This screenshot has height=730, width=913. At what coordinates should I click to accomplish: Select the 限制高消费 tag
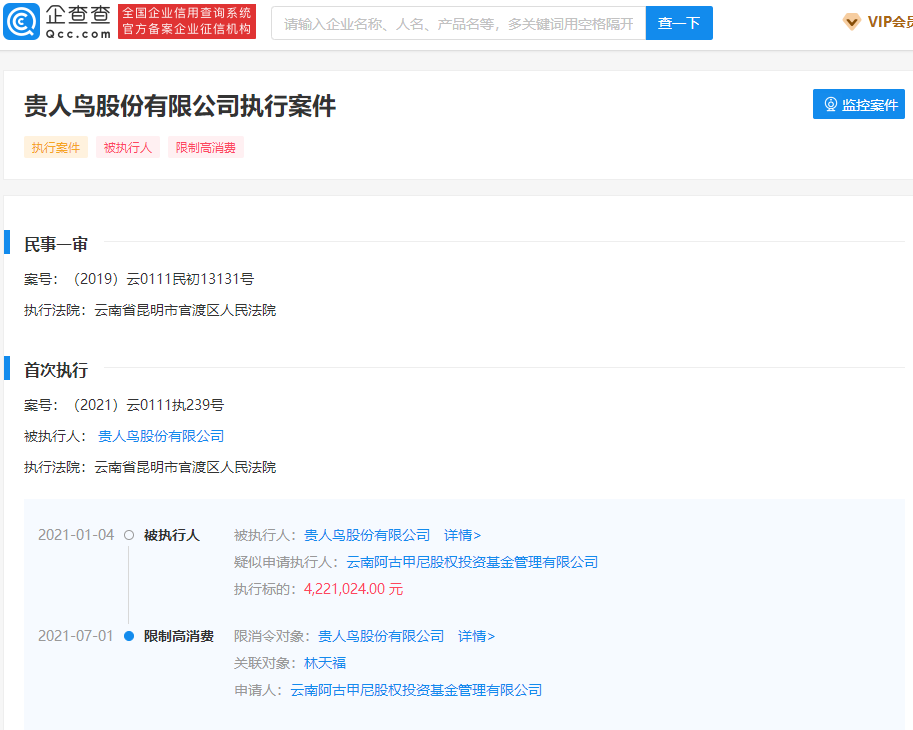pyautogui.click(x=206, y=148)
